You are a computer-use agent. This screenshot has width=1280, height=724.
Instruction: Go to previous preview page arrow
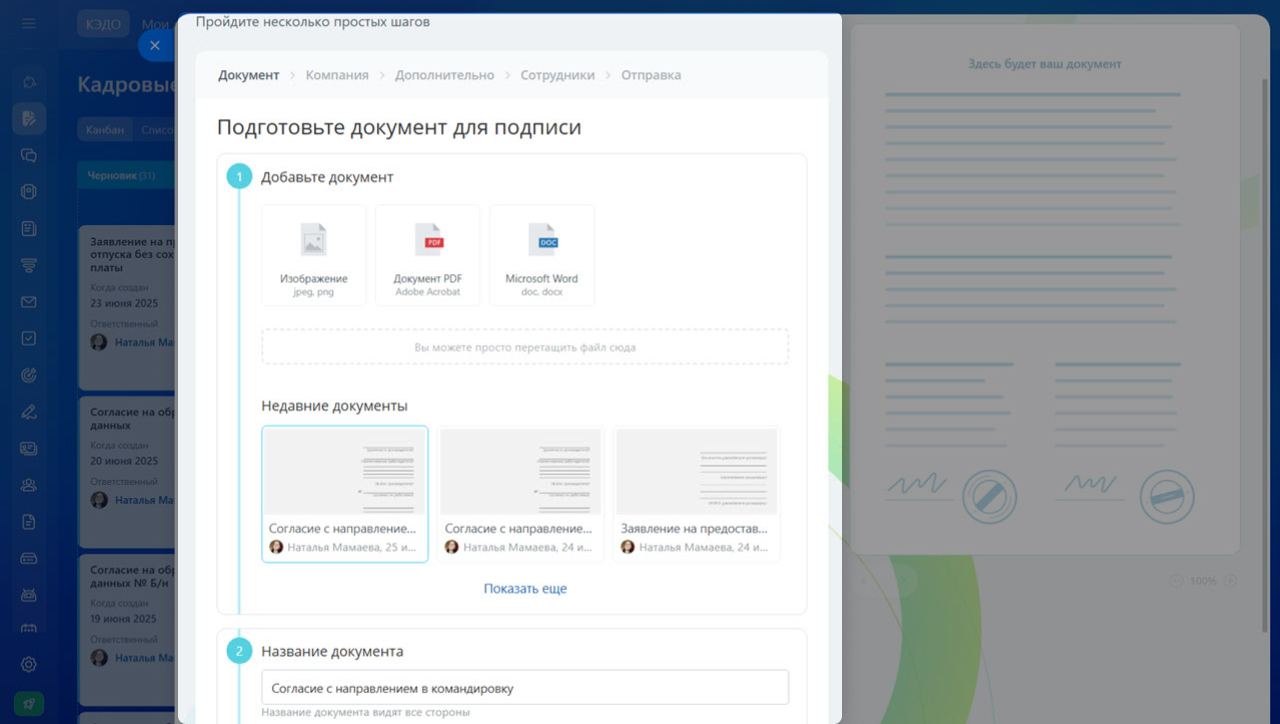[865, 580]
